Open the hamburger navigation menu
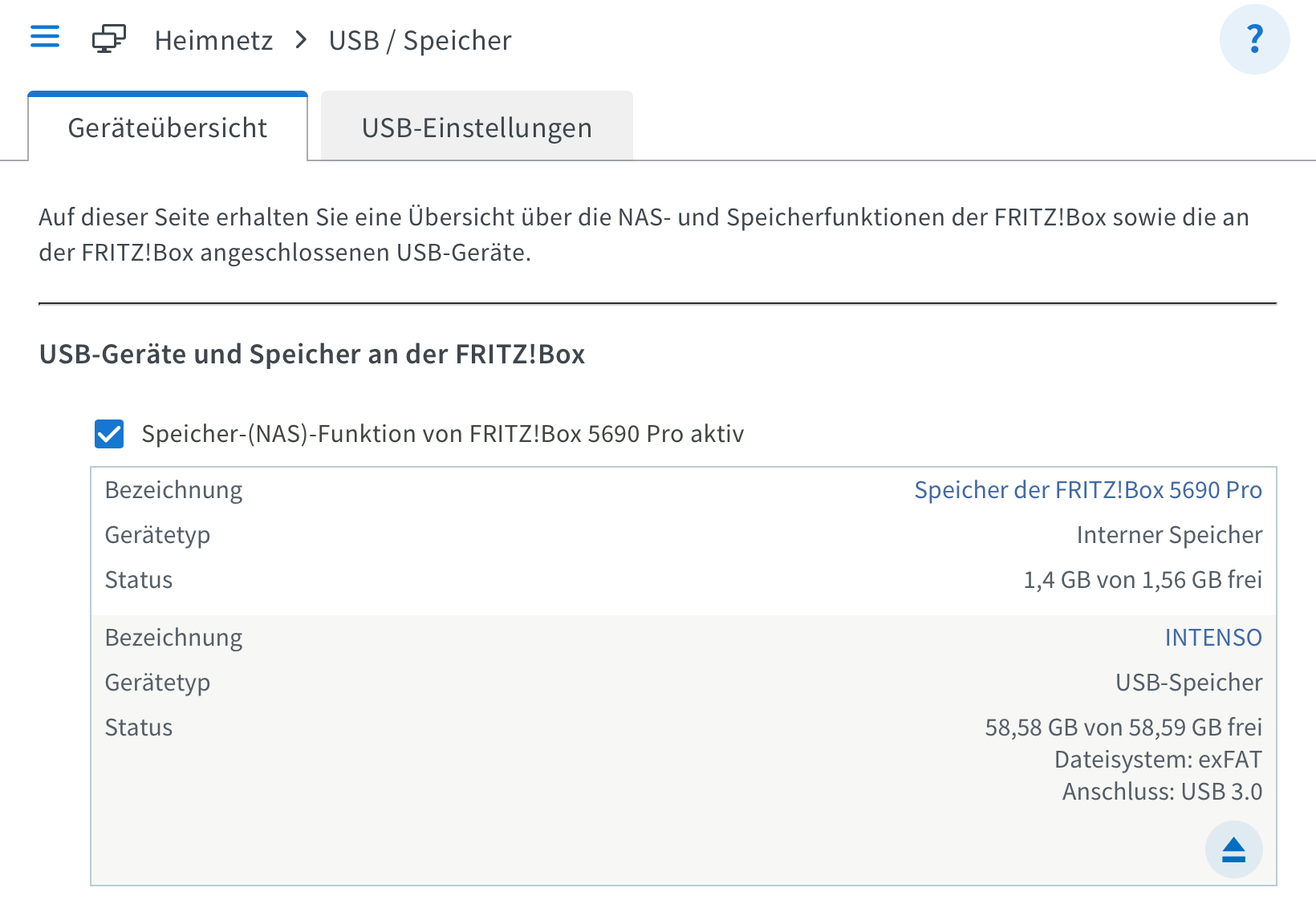 click(x=45, y=37)
